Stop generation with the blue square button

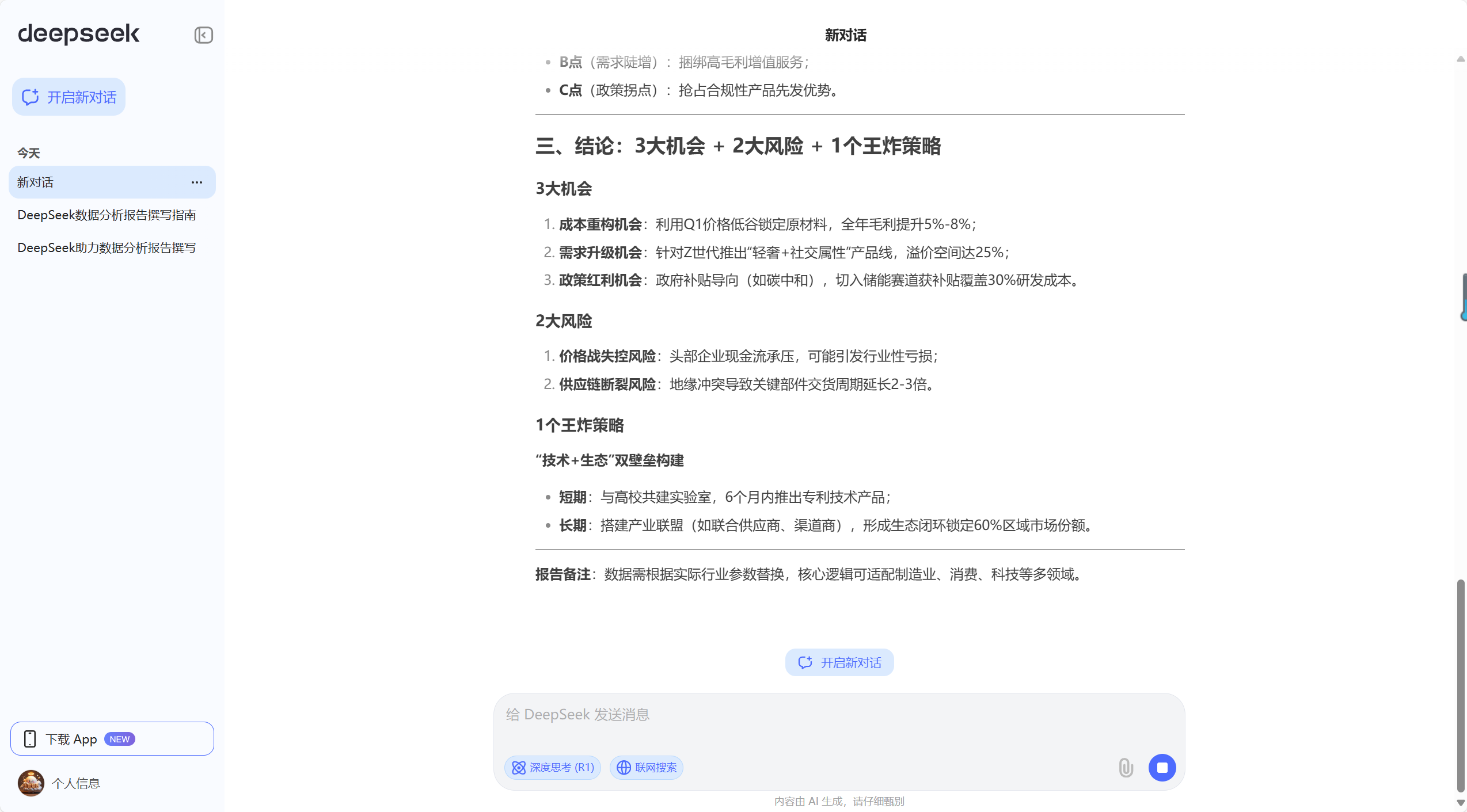(x=1162, y=767)
